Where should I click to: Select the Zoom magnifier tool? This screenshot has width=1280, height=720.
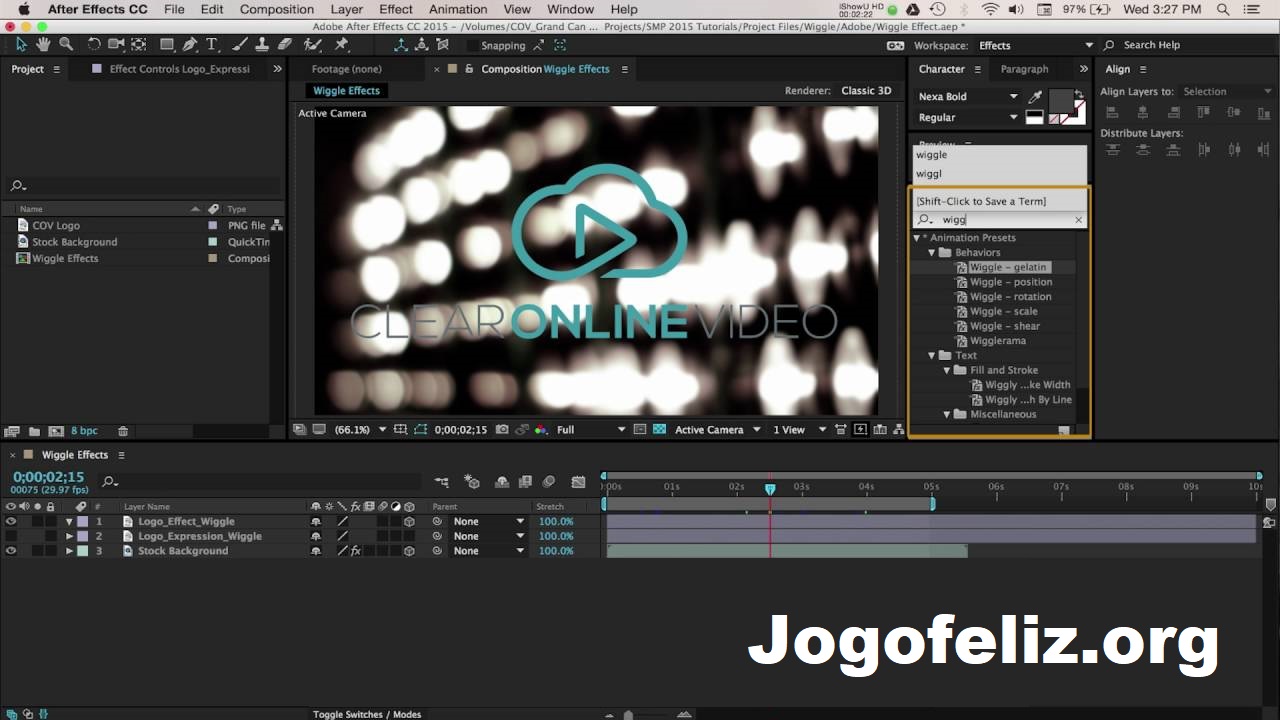(x=66, y=45)
